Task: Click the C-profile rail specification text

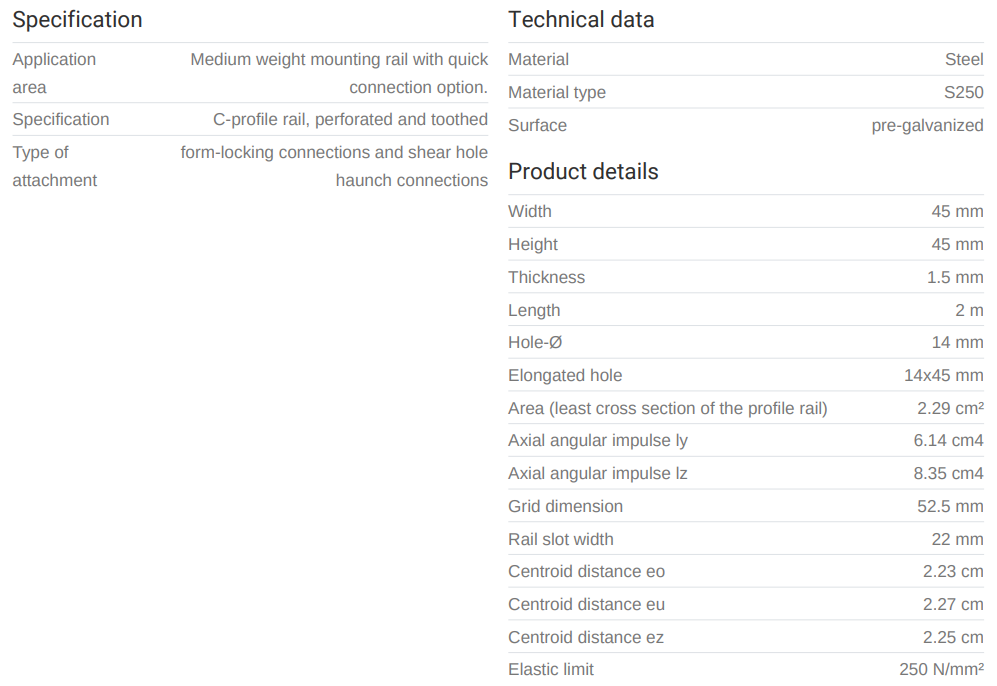Action: pos(350,120)
